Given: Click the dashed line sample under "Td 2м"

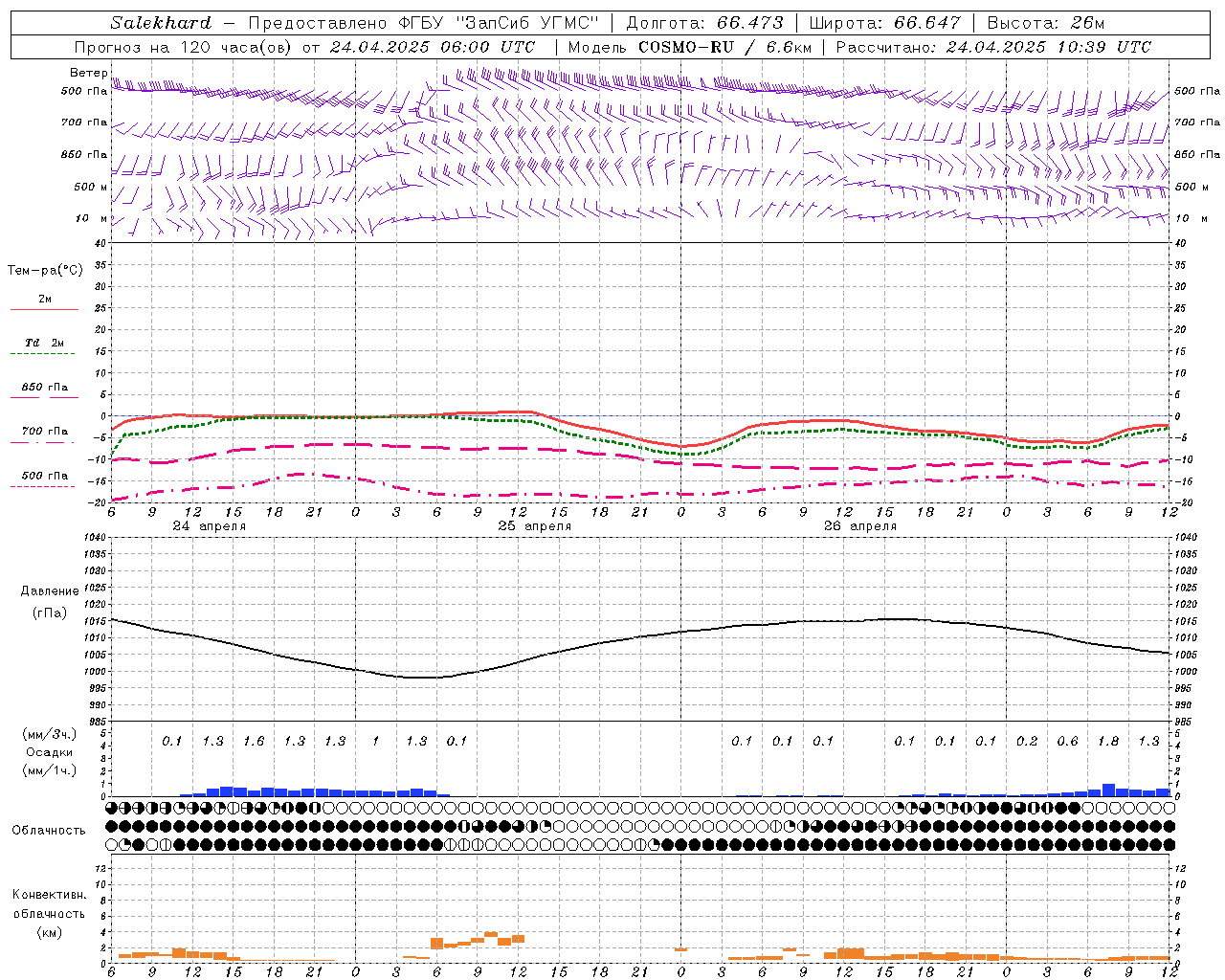Looking at the screenshot, I should [42, 354].
